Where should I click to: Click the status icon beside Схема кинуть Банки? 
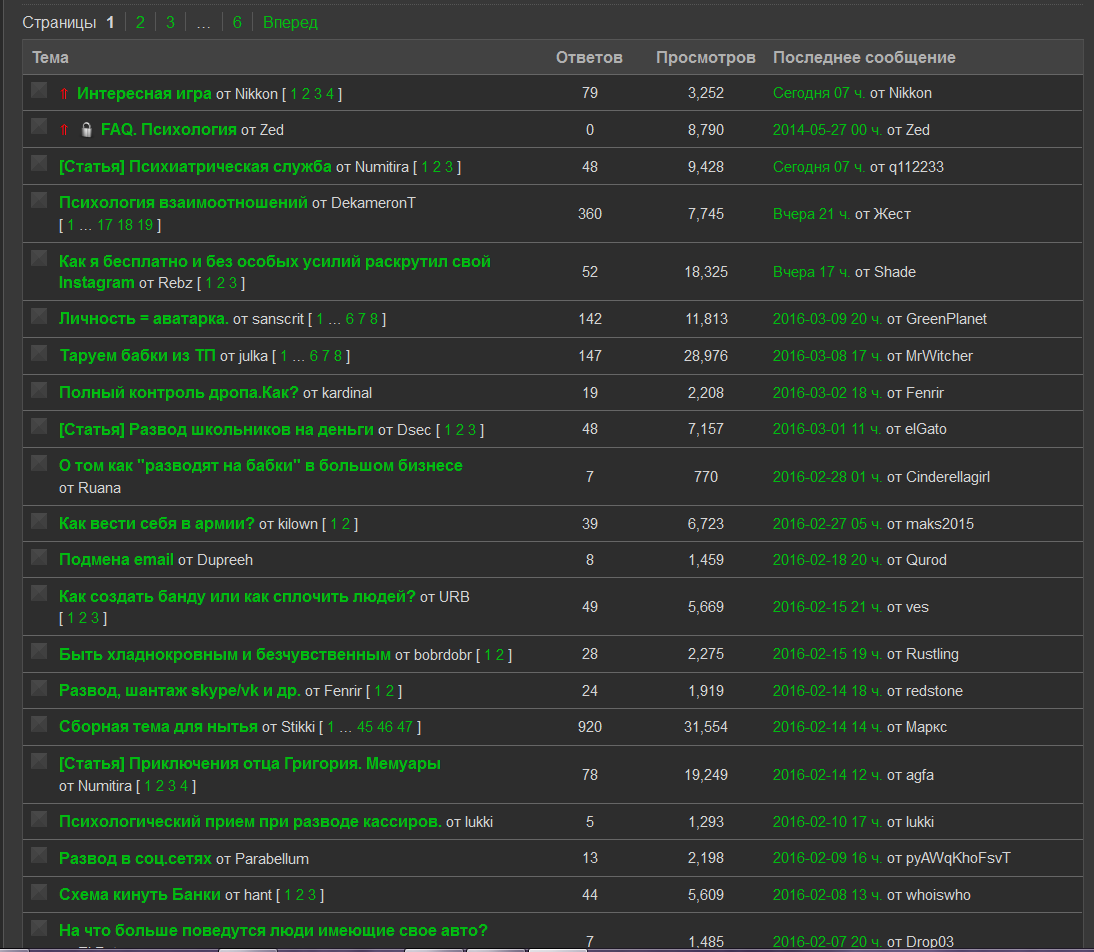tap(39, 892)
